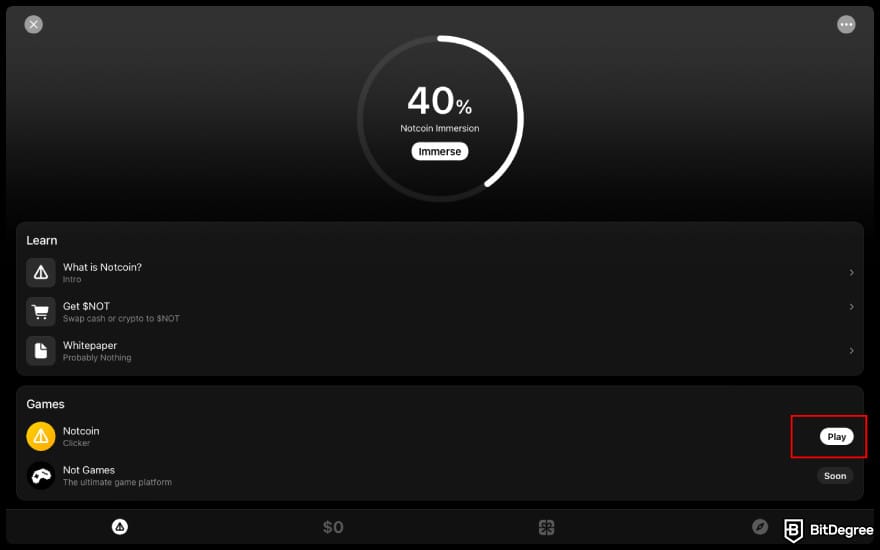Click the Soon badge for Not Games
The width and height of the screenshot is (880, 550).
coord(835,476)
